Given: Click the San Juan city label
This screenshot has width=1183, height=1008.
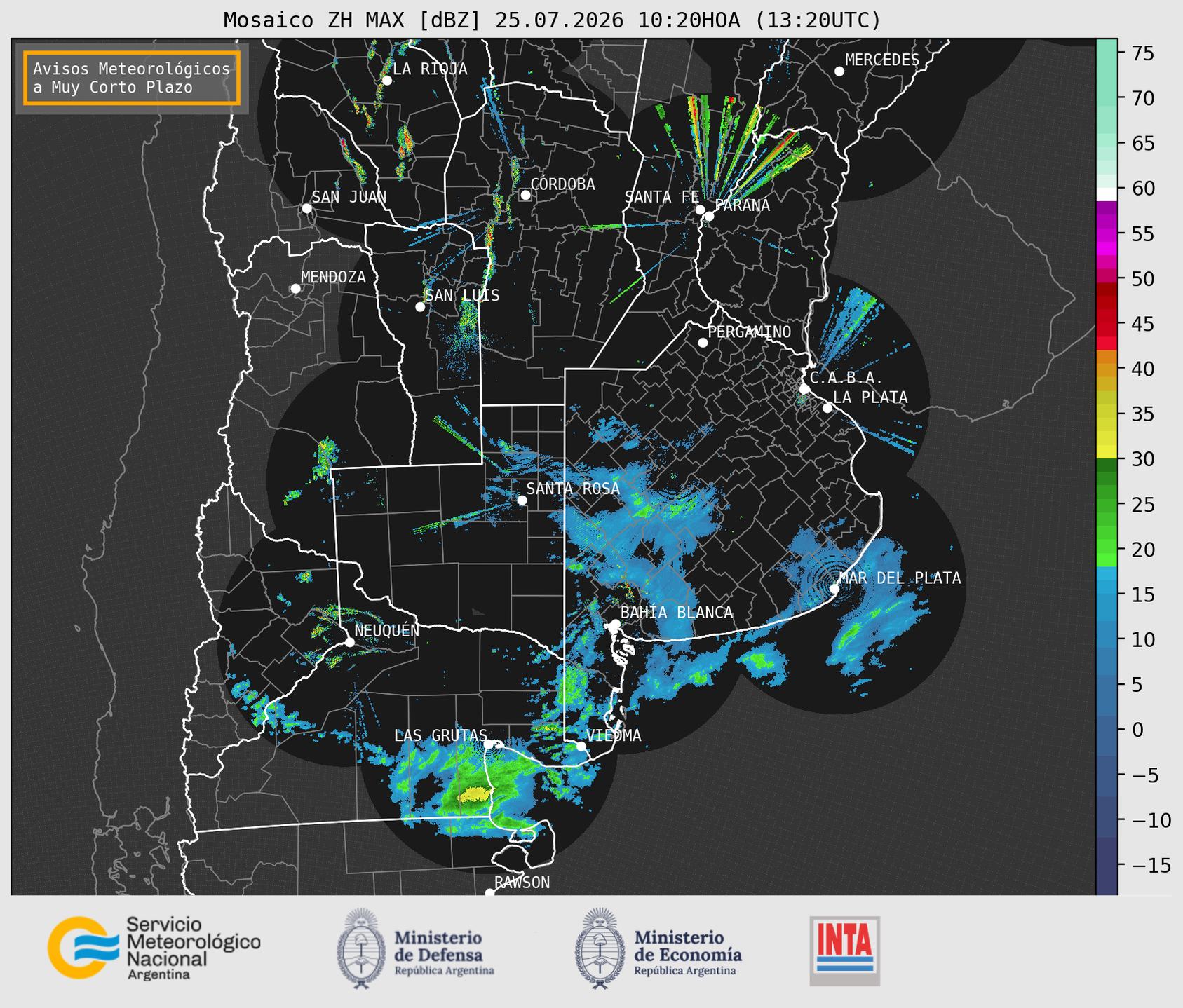Looking at the screenshot, I should coord(349,197).
